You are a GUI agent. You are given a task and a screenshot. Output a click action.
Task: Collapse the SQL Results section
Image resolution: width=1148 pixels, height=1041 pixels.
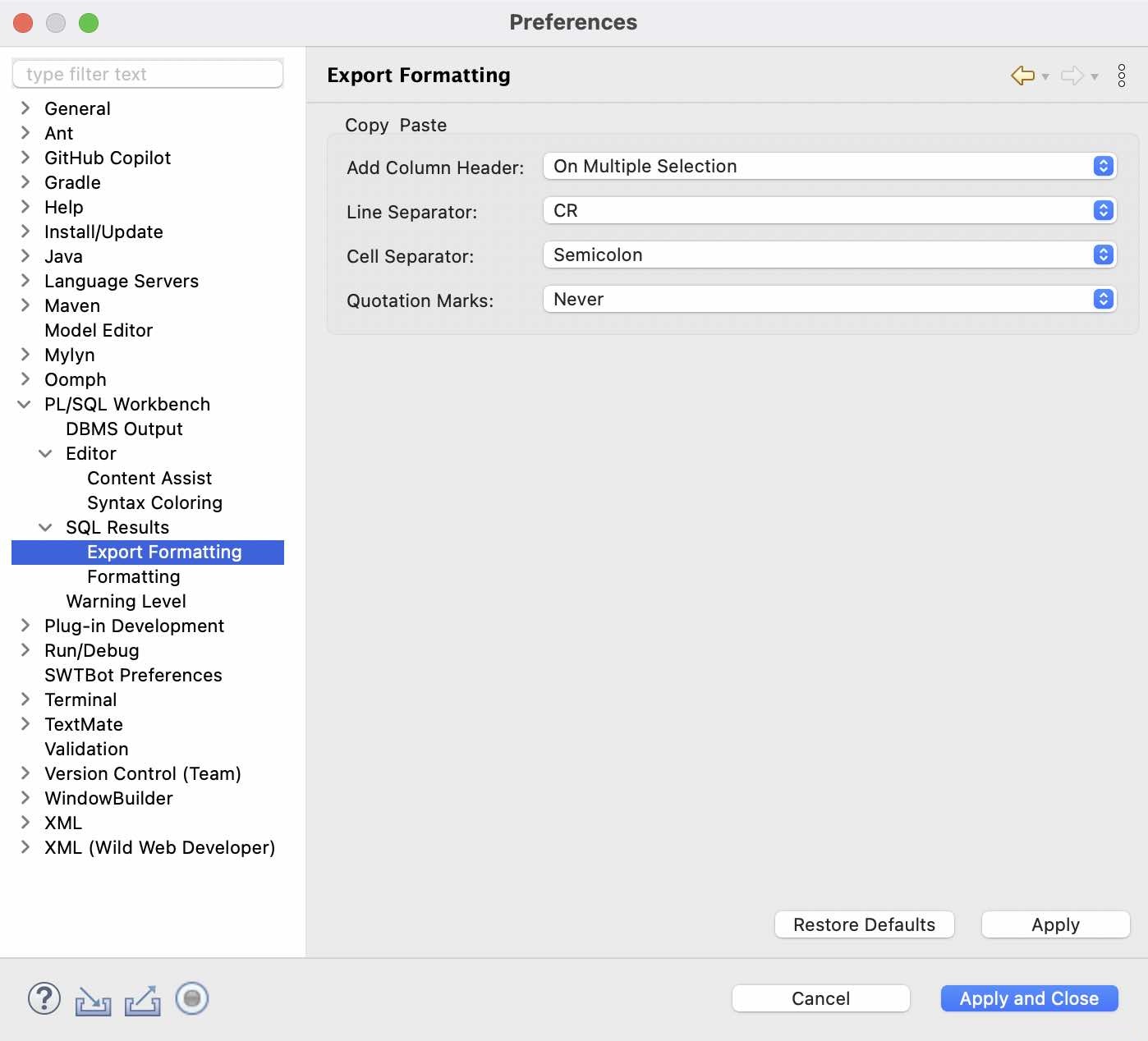45,527
